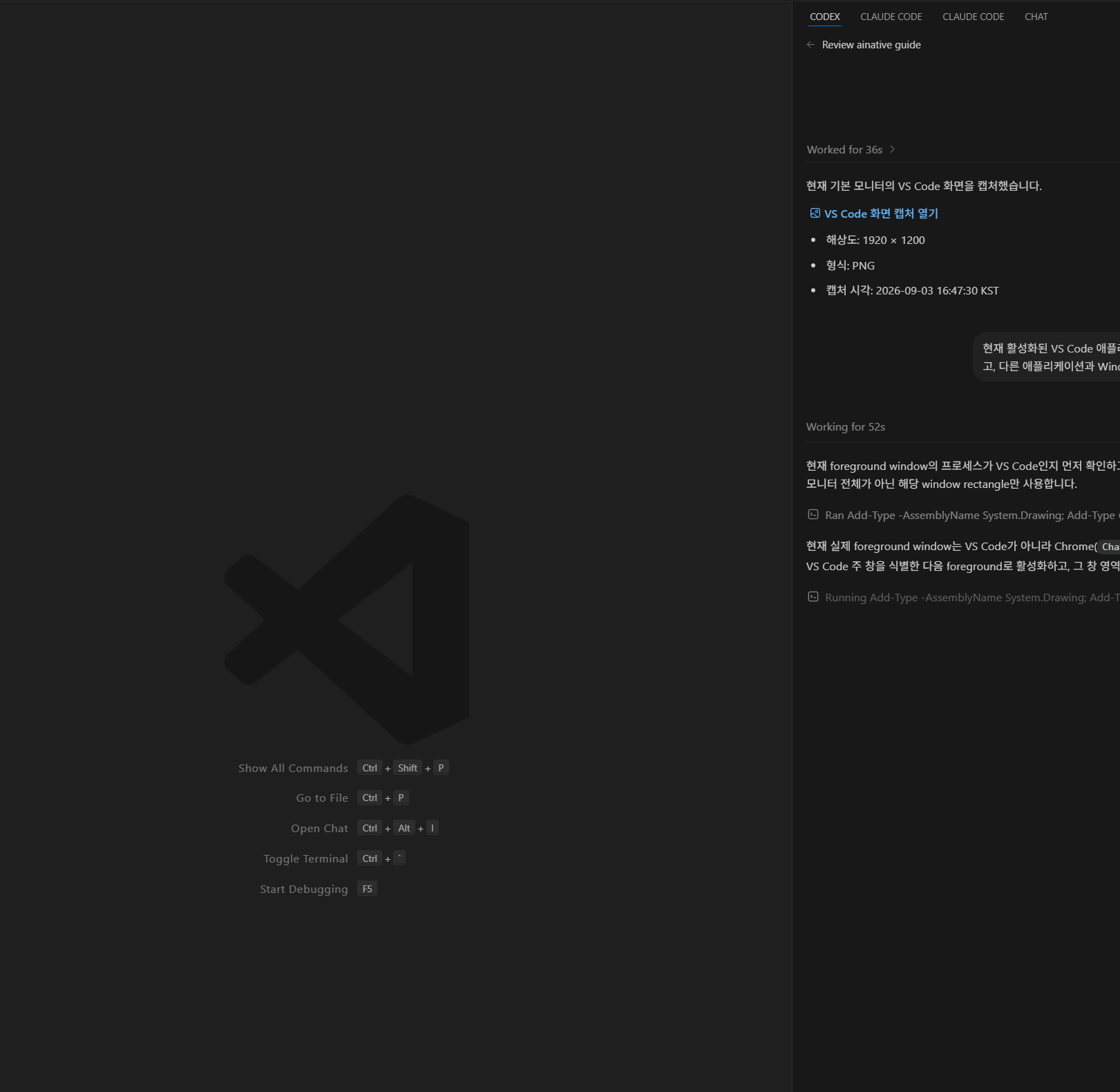The width and height of the screenshot is (1120, 1092).
Task: Expand the Running Add-Type command entry
Action: (x=971, y=597)
